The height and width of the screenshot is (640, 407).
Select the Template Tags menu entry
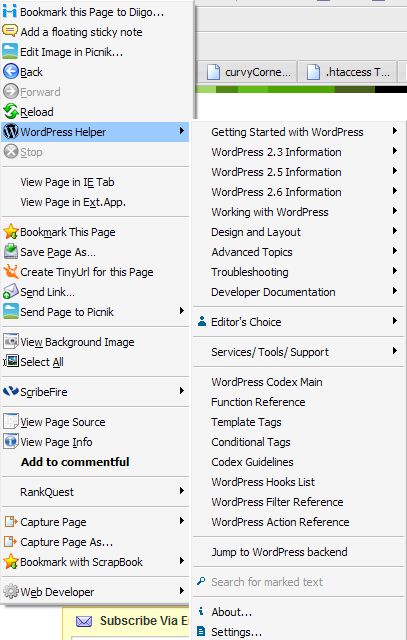(x=247, y=422)
